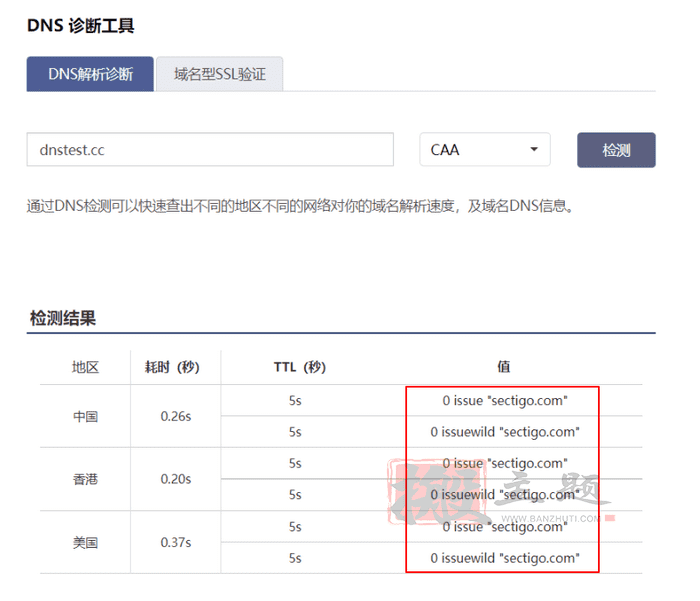The image size is (700, 601).
Task: Click the DNS 诊断工具 page title
Action: coord(80,25)
